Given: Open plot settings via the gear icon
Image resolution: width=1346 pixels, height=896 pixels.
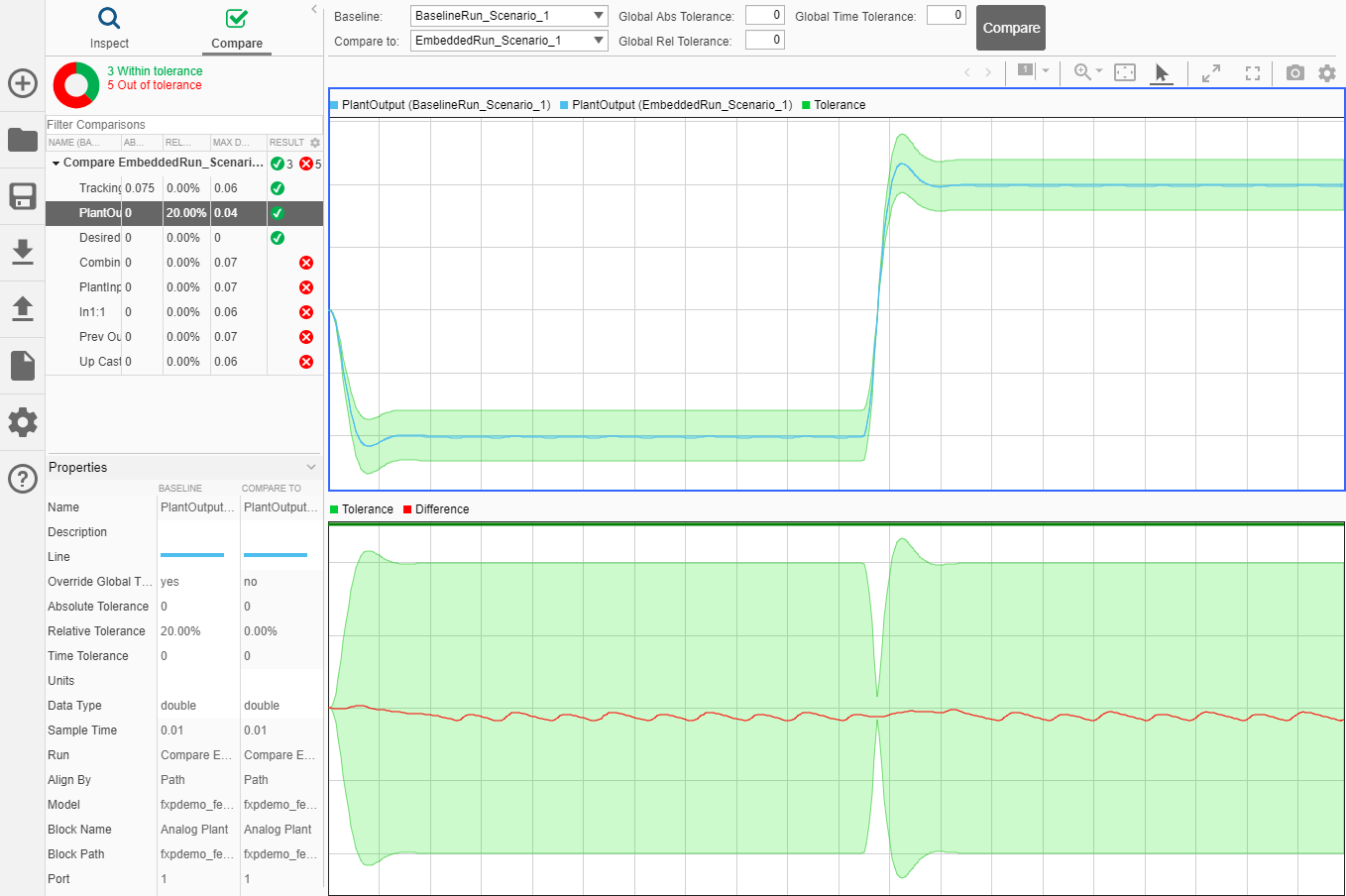Looking at the screenshot, I should click(1327, 72).
